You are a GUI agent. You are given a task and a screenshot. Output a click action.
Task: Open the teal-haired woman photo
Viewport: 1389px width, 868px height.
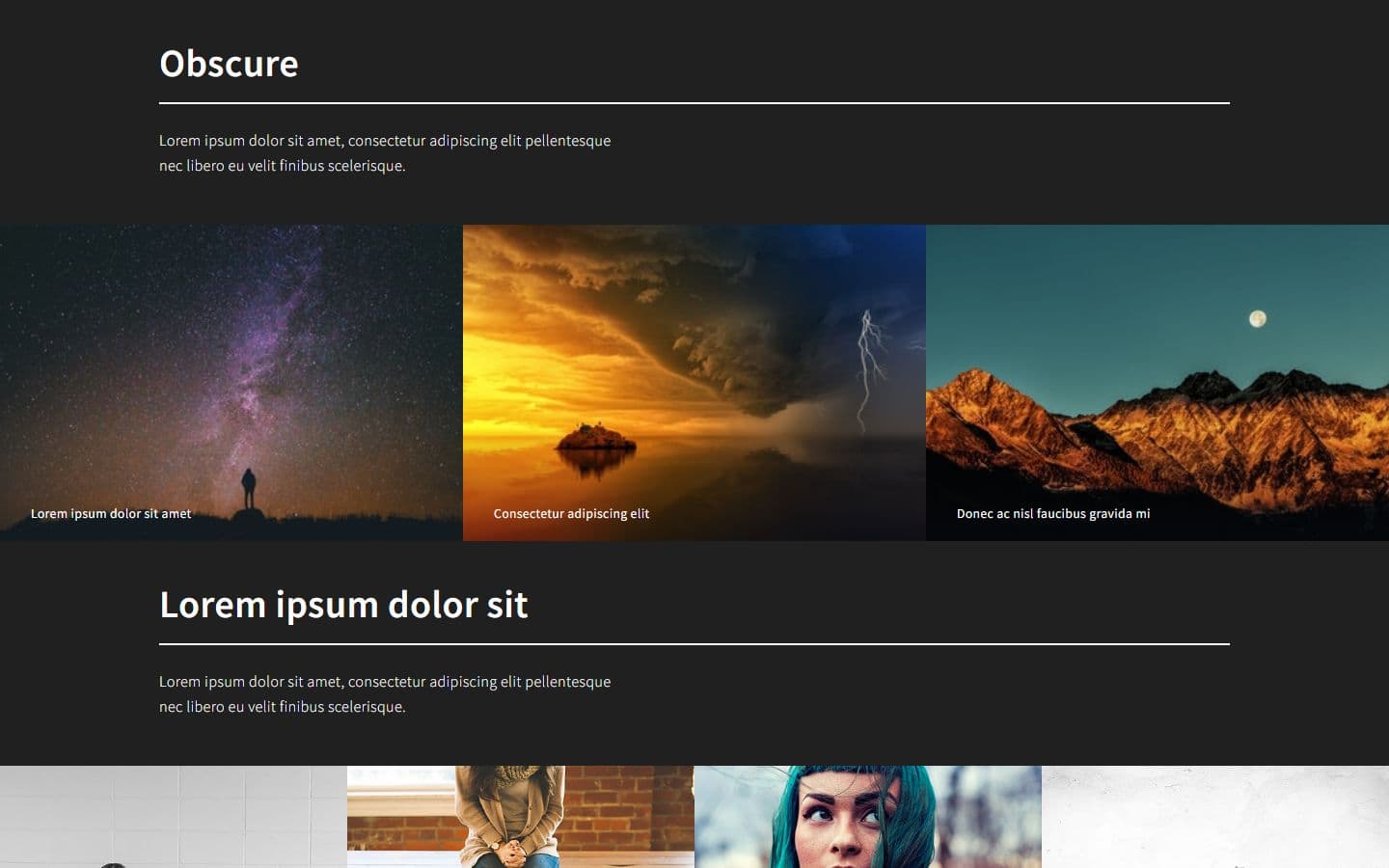tap(868, 817)
